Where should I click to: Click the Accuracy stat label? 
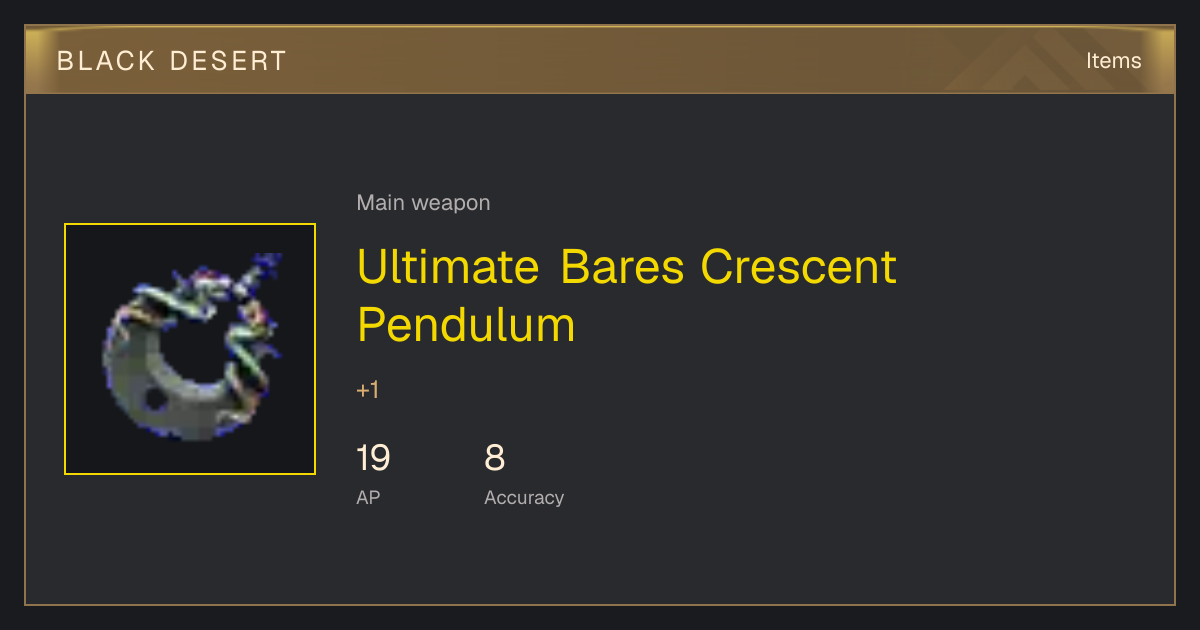pyautogui.click(x=524, y=497)
